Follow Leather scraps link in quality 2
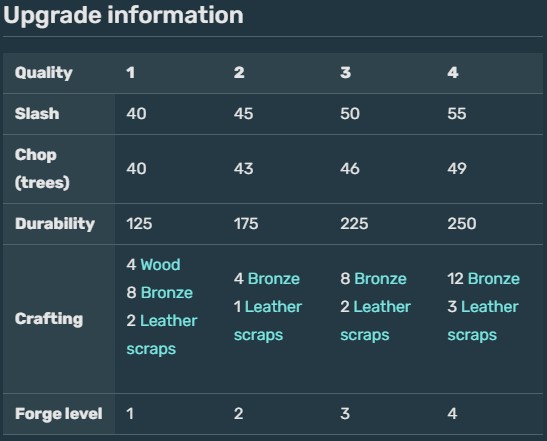The image size is (547, 441). pos(268,321)
